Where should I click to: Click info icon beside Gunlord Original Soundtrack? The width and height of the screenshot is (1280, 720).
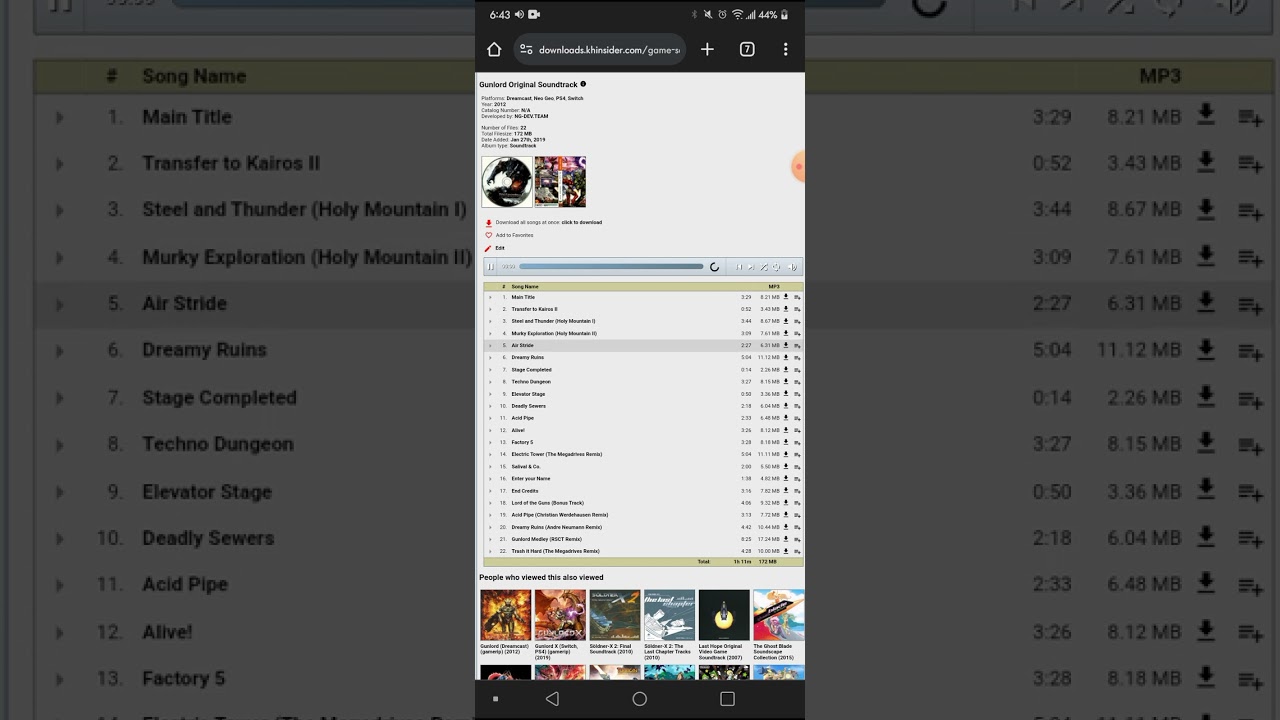tap(583, 84)
